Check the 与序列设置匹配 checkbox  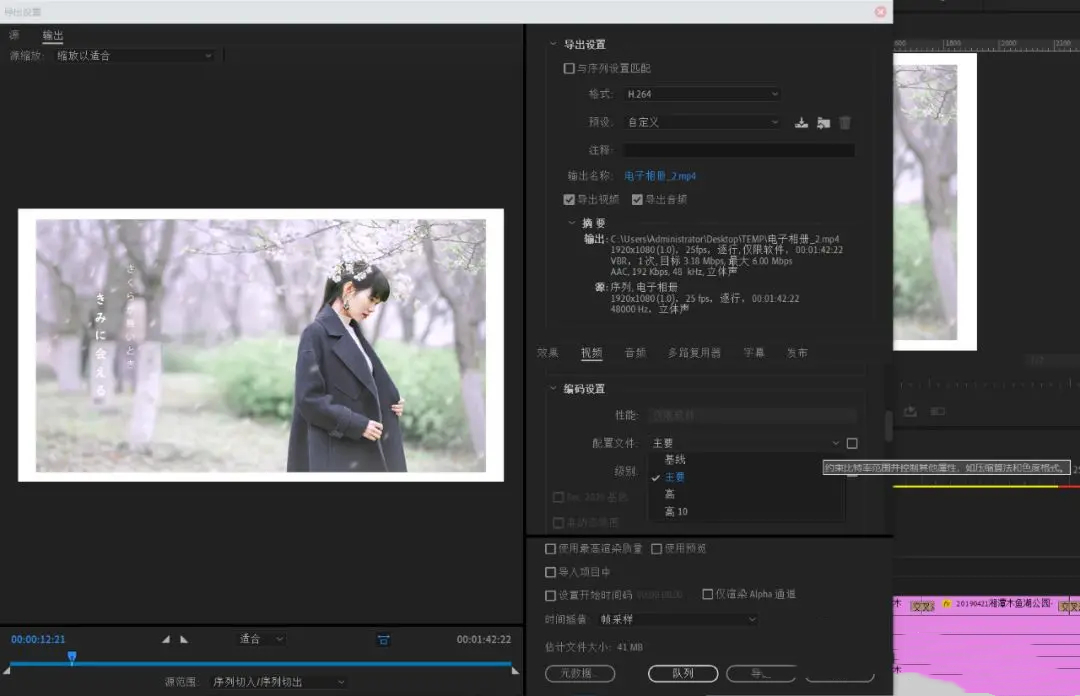[x=569, y=66]
